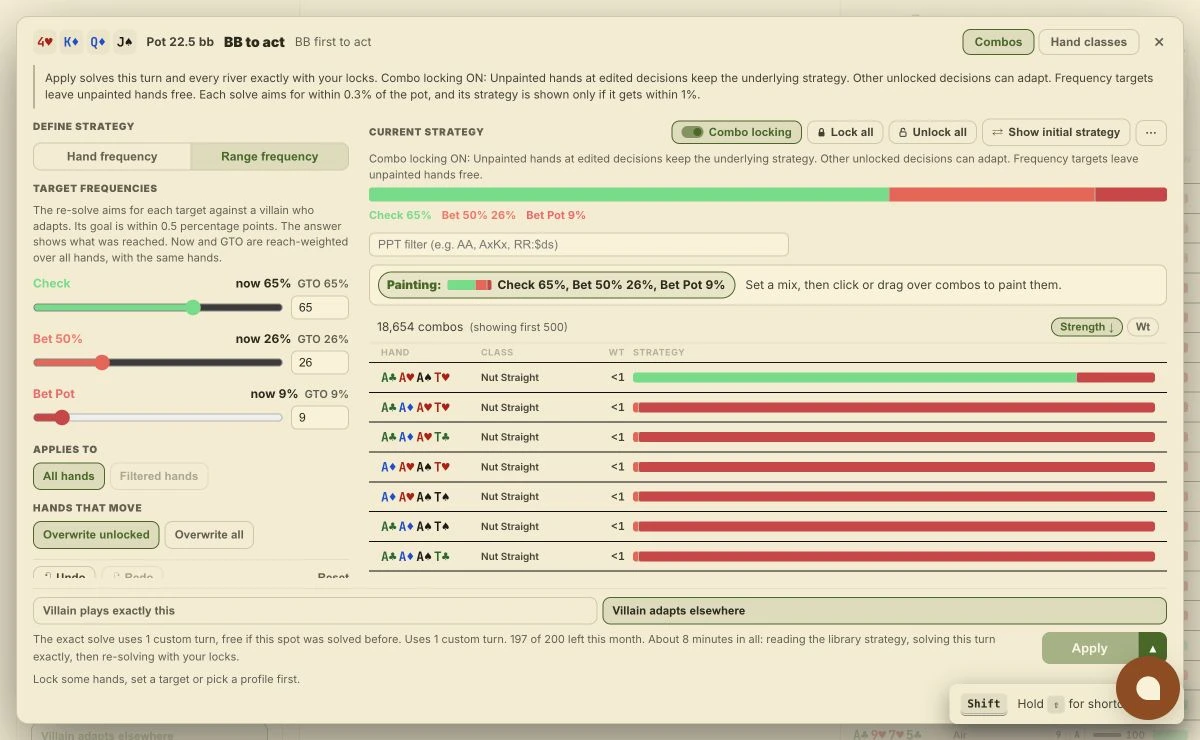This screenshot has width=1200, height=740.
Task: Choose the Overwrite all option
Action: [209, 535]
